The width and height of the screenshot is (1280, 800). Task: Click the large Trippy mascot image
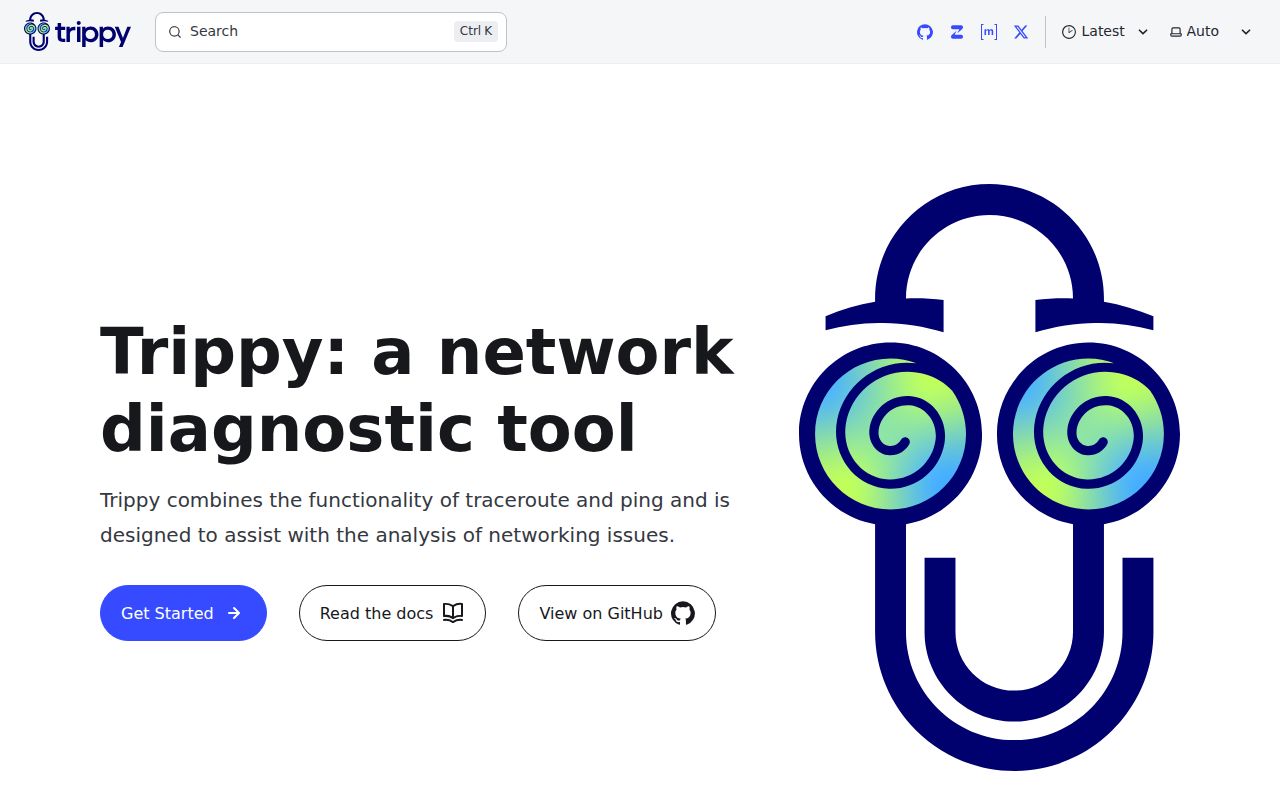coord(989,477)
